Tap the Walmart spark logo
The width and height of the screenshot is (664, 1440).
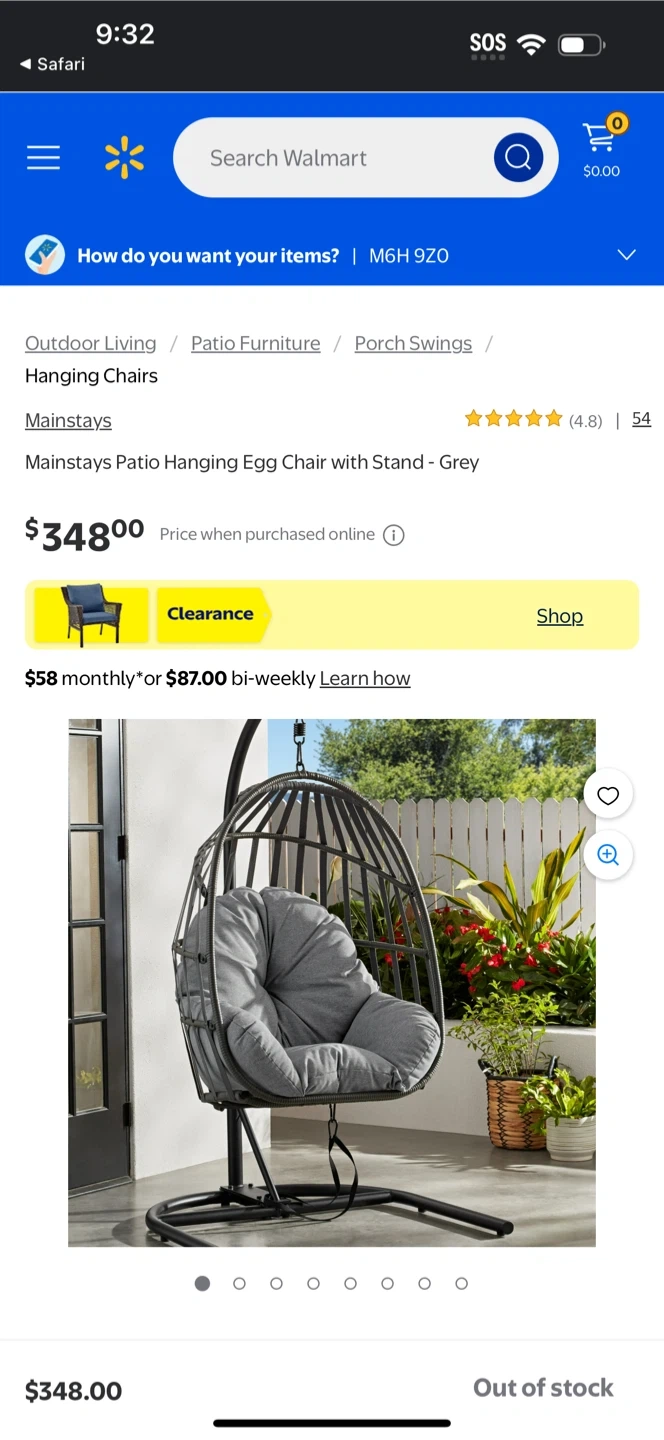click(125, 158)
